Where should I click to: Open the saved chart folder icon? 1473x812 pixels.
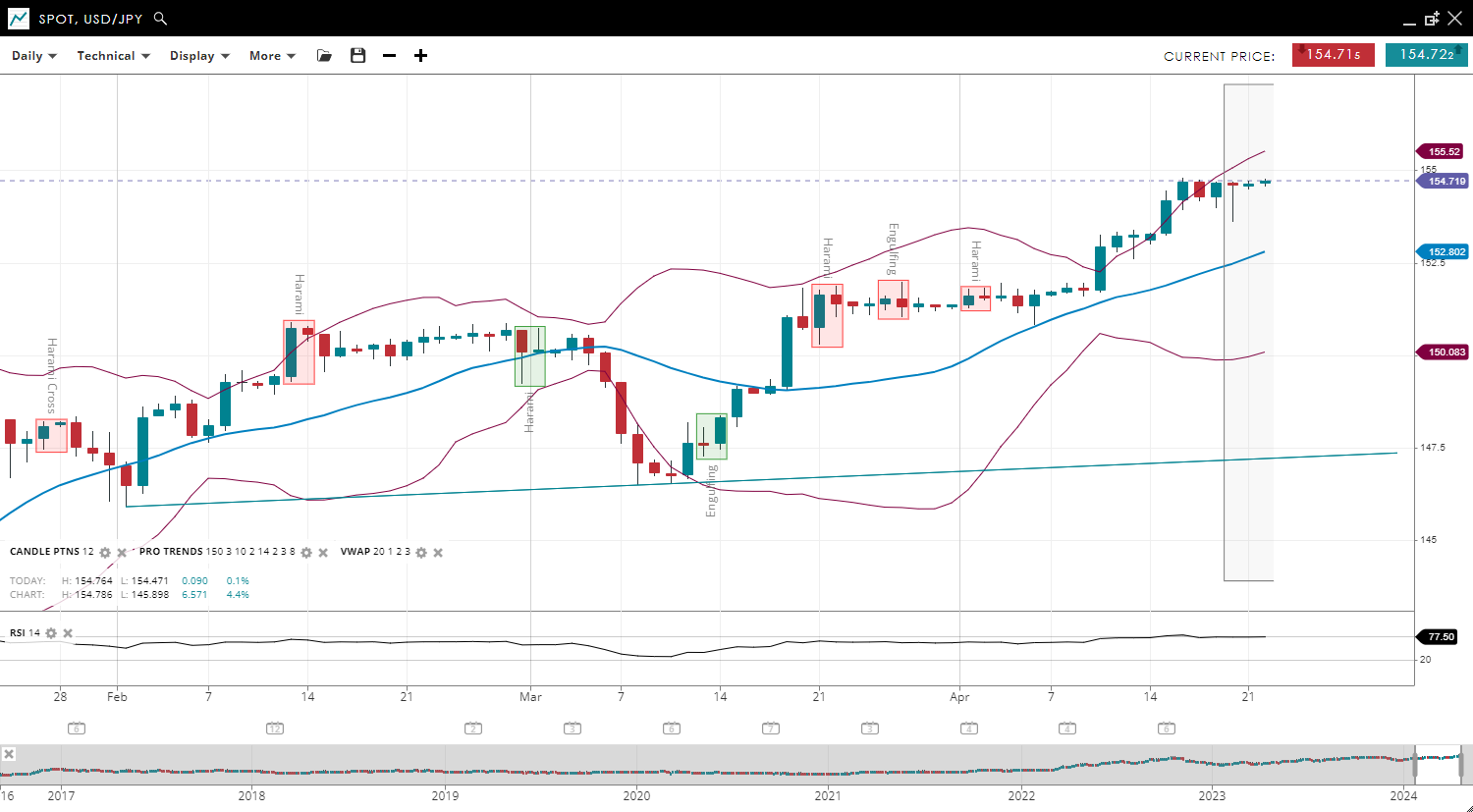(x=324, y=56)
